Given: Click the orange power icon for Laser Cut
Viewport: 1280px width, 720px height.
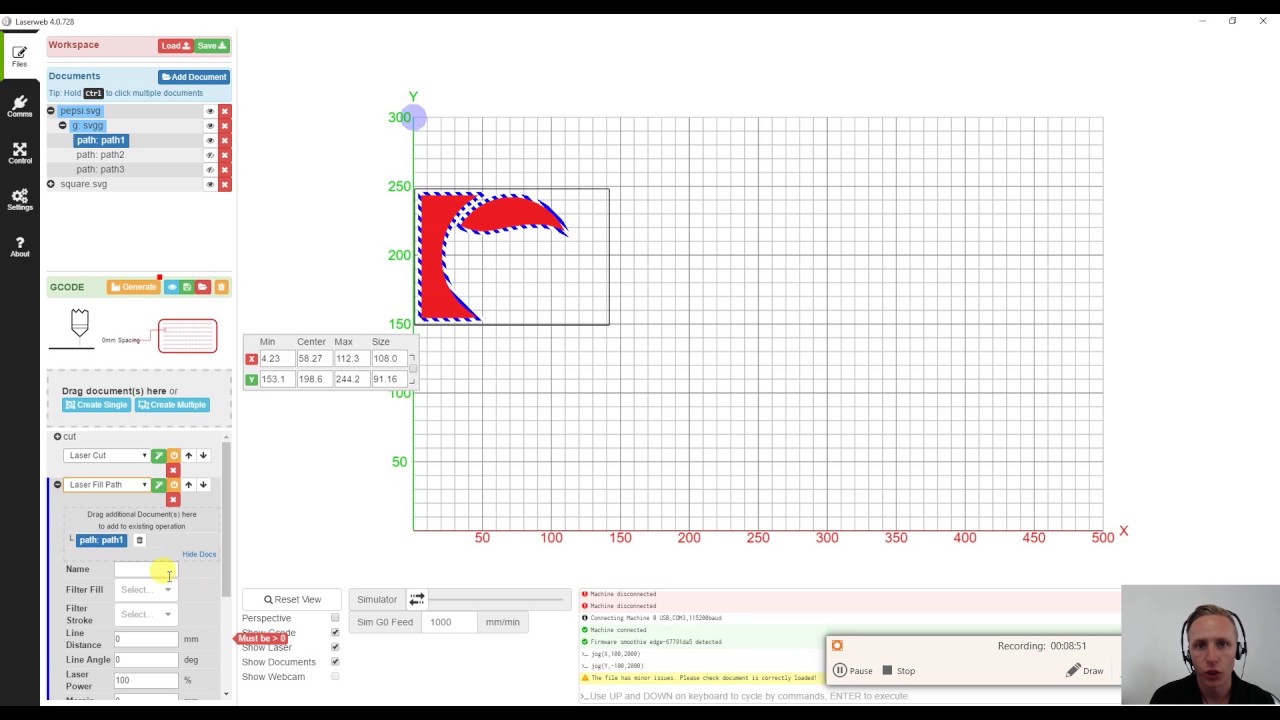Looking at the screenshot, I should (173, 456).
